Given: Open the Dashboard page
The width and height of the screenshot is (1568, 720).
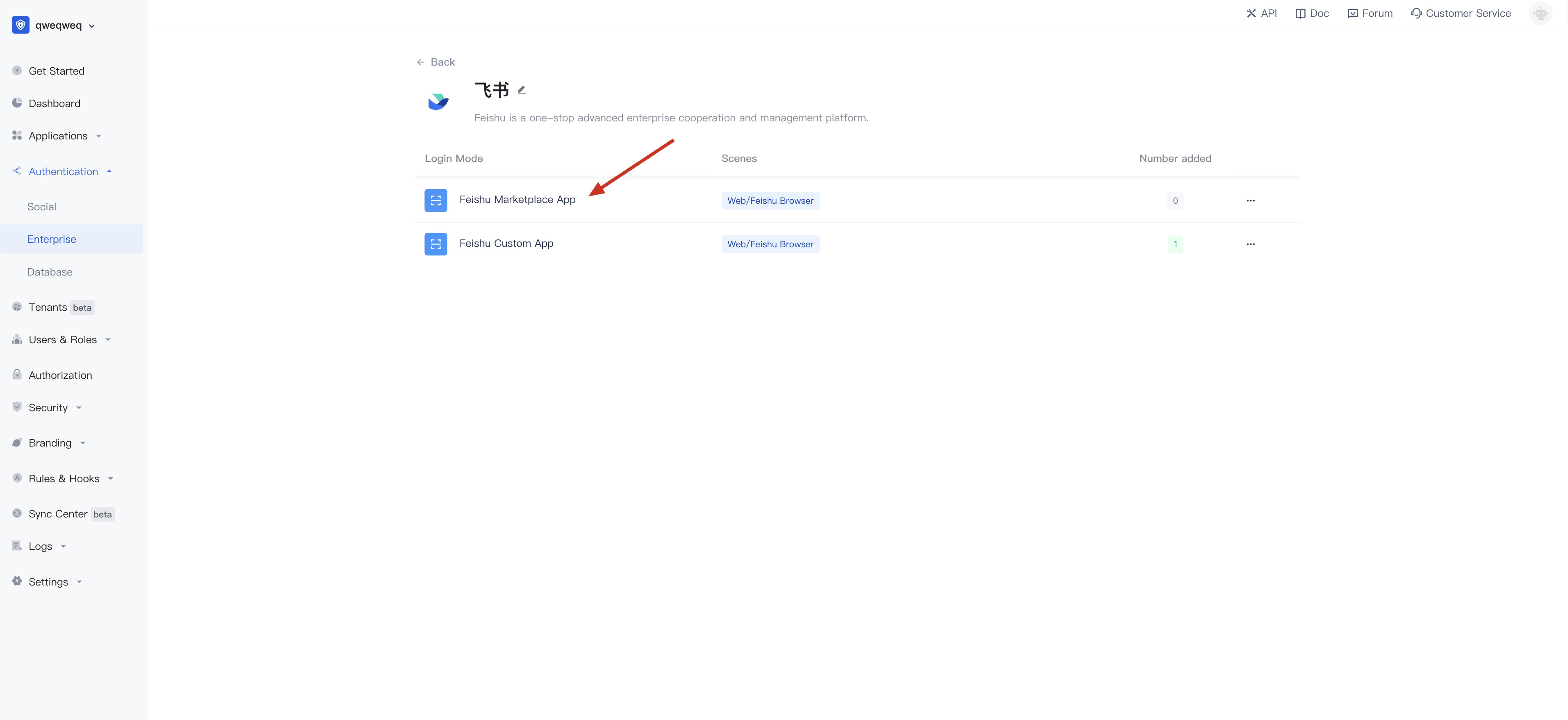Looking at the screenshot, I should [54, 103].
